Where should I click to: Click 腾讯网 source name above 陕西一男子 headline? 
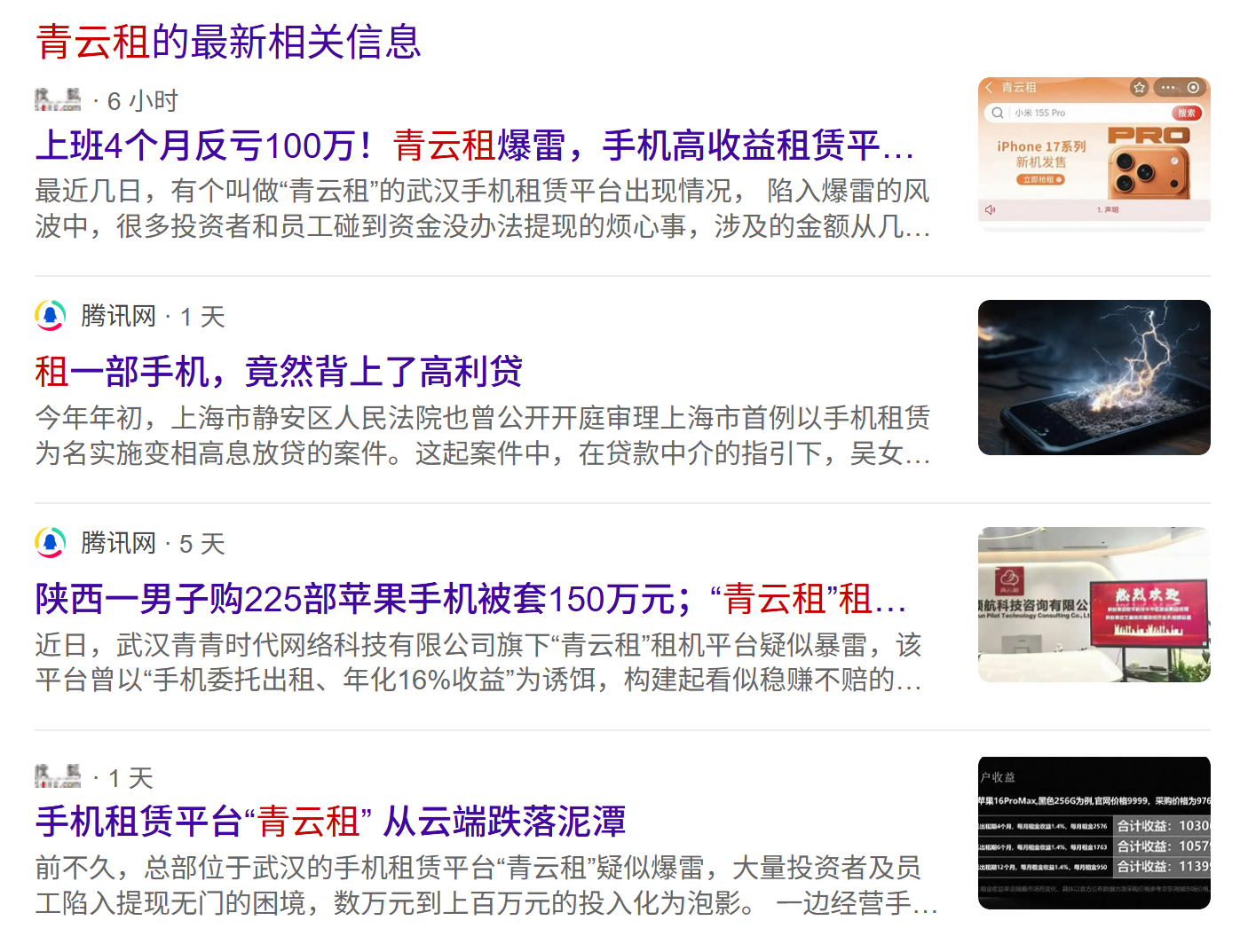tap(118, 542)
